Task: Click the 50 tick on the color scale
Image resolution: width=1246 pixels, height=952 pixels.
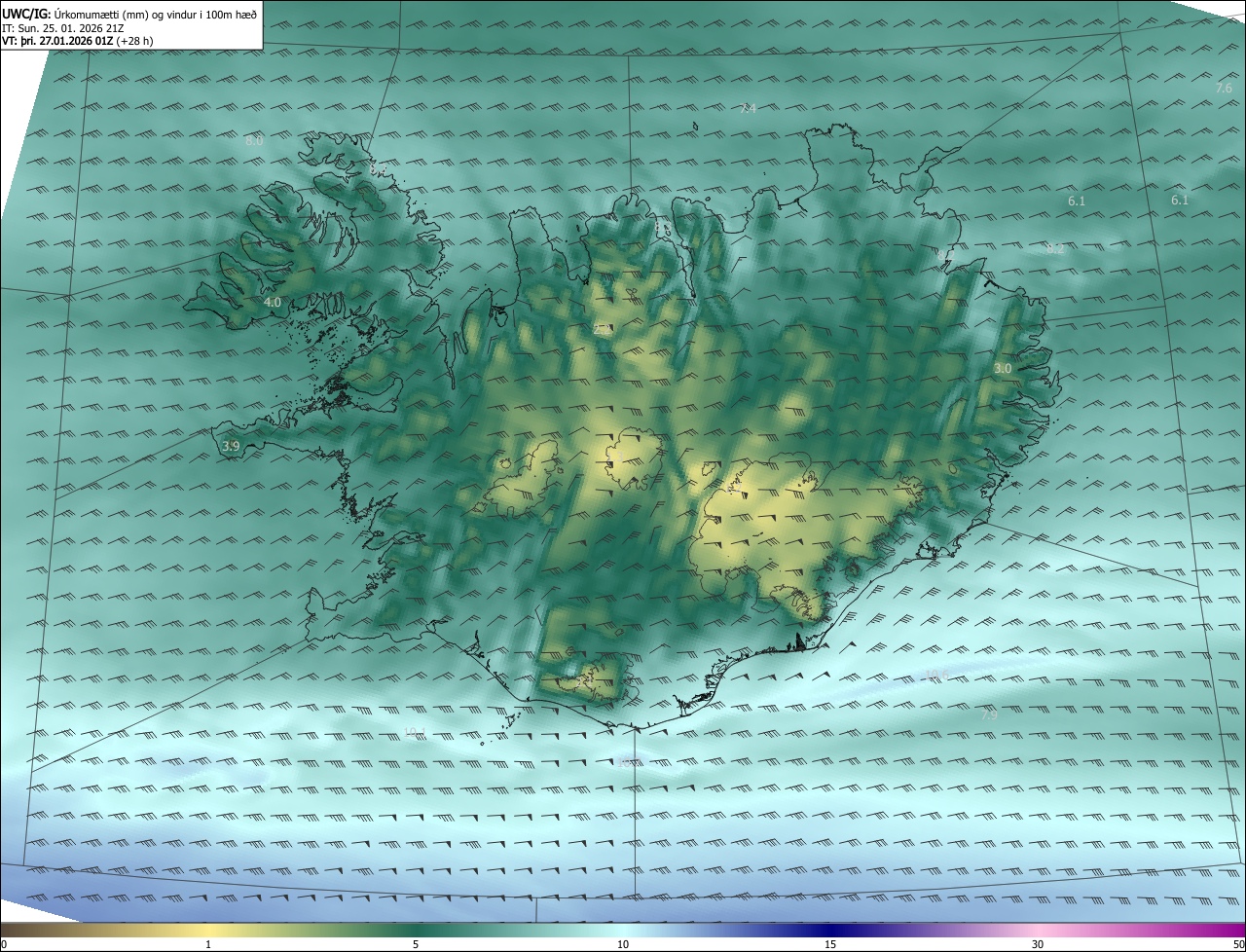Action: (1238, 944)
